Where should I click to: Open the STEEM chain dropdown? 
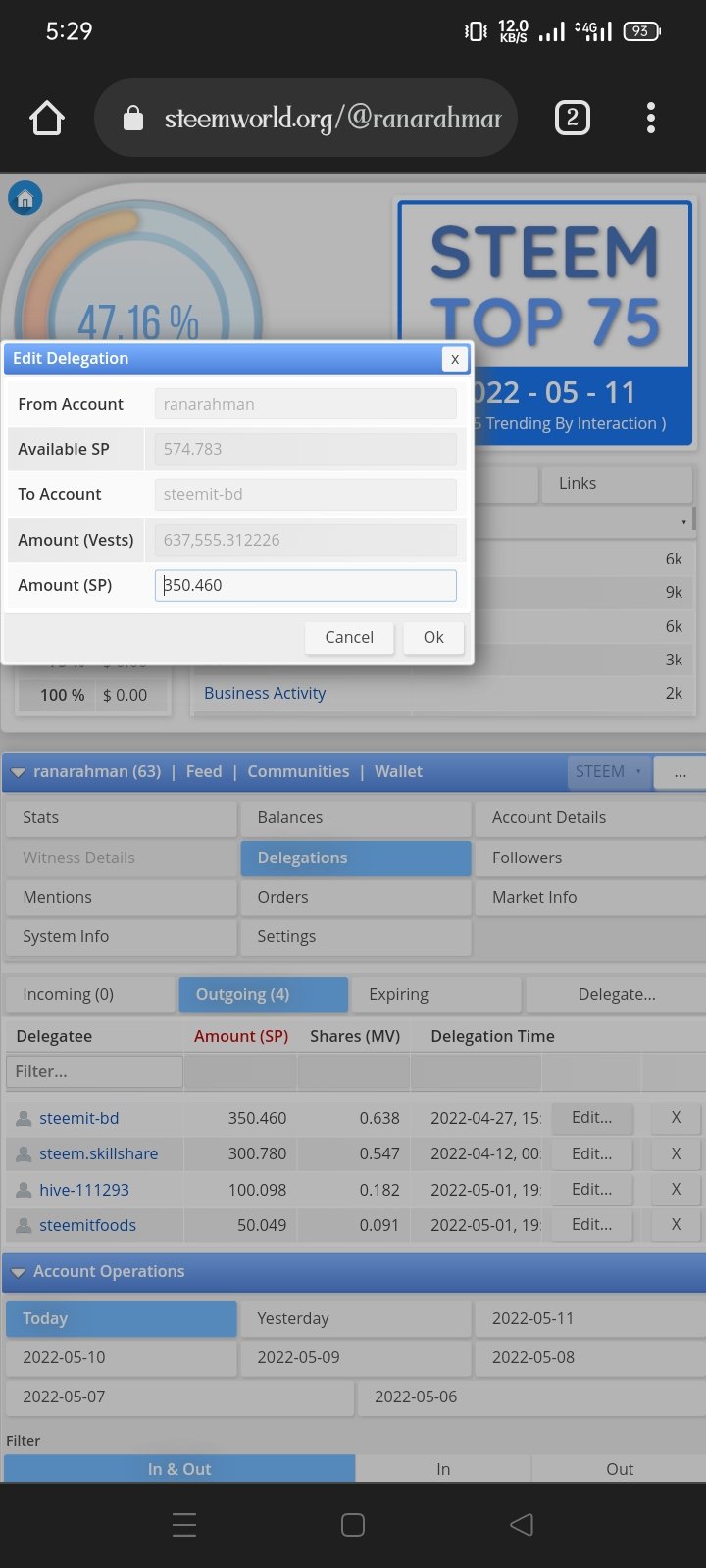(x=607, y=771)
